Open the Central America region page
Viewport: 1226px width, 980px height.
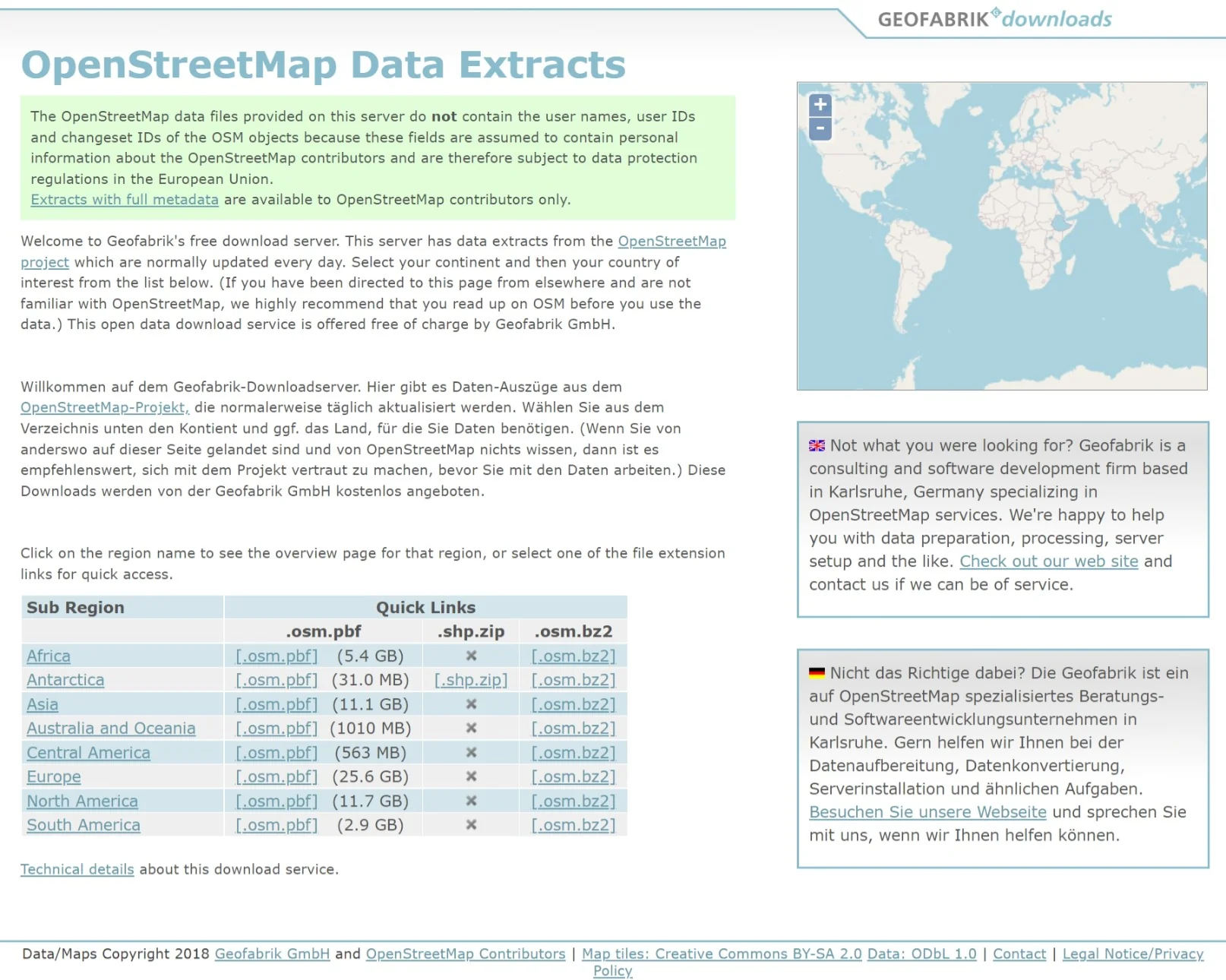click(x=88, y=753)
